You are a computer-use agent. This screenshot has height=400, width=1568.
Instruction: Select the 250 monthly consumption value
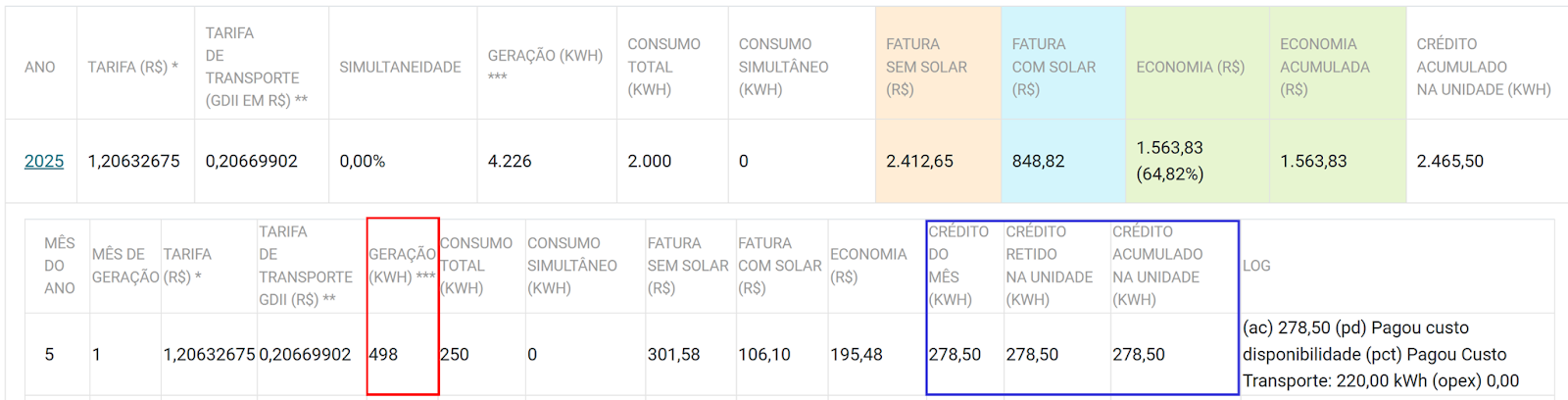pyautogui.click(x=455, y=354)
